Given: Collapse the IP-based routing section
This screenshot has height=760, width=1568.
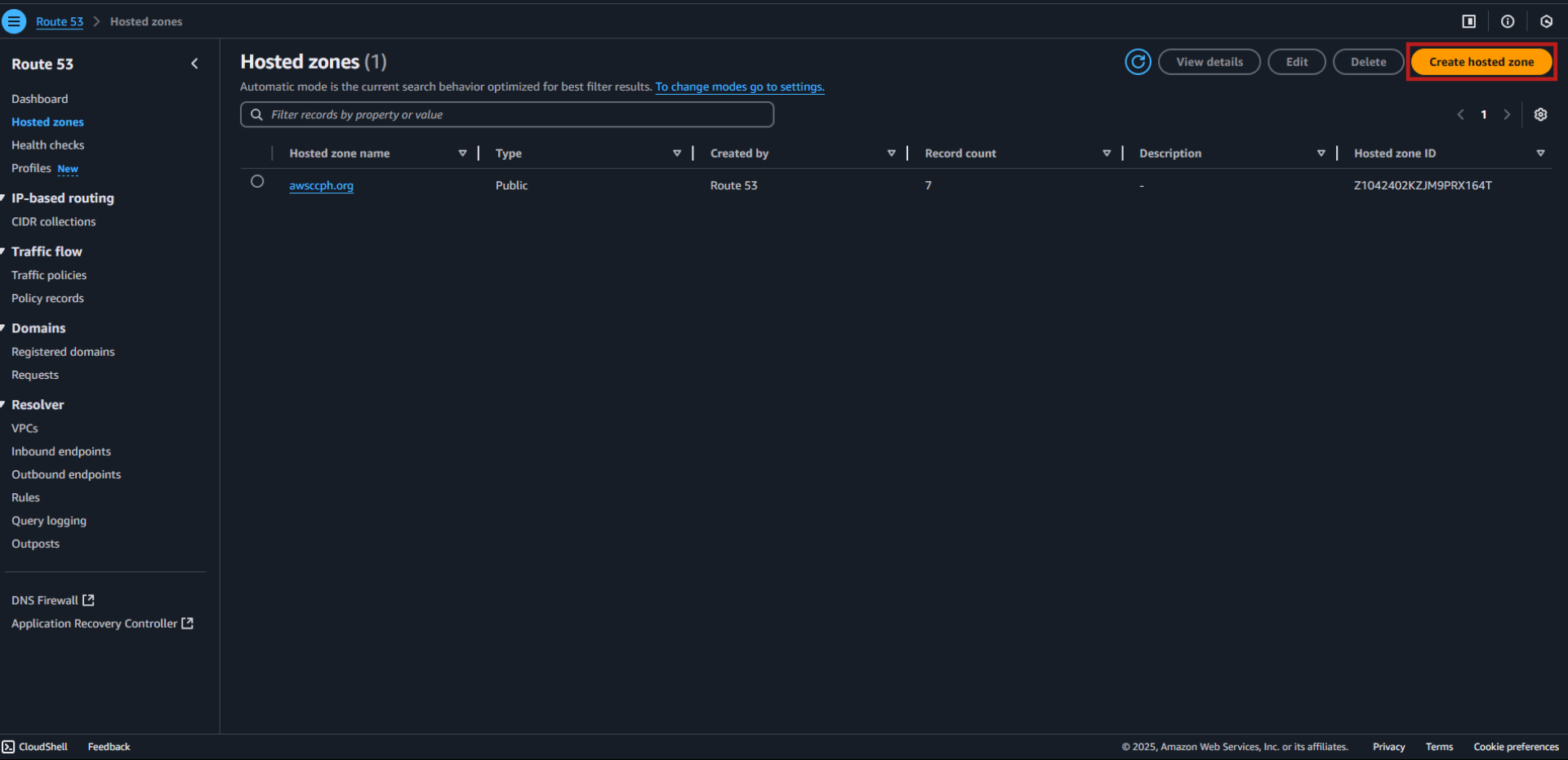Looking at the screenshot, I should (3, 198).
